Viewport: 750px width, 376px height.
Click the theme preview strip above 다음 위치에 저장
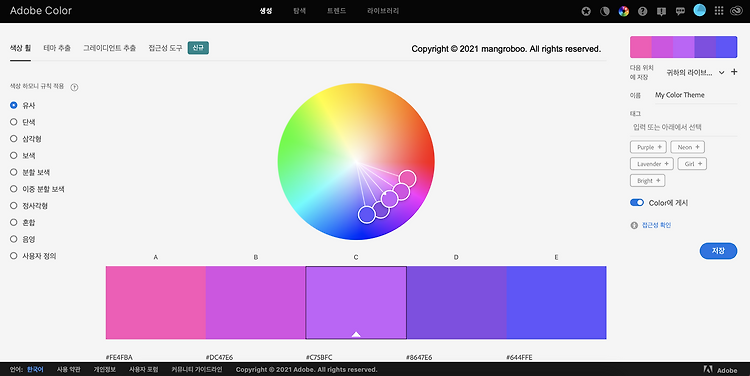[684, 47]
